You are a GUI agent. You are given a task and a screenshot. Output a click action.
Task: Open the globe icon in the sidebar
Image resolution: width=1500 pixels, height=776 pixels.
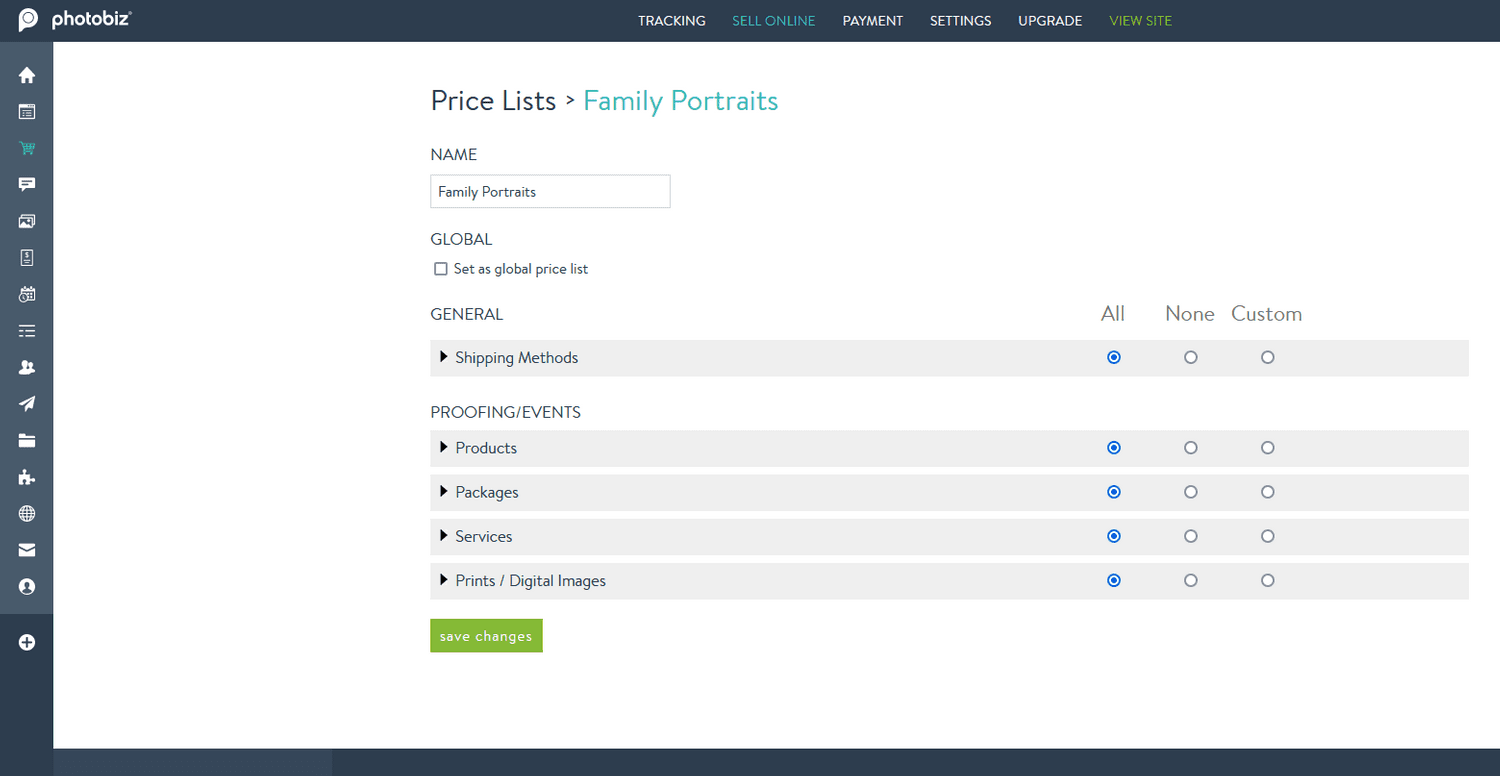coord(27,513)
